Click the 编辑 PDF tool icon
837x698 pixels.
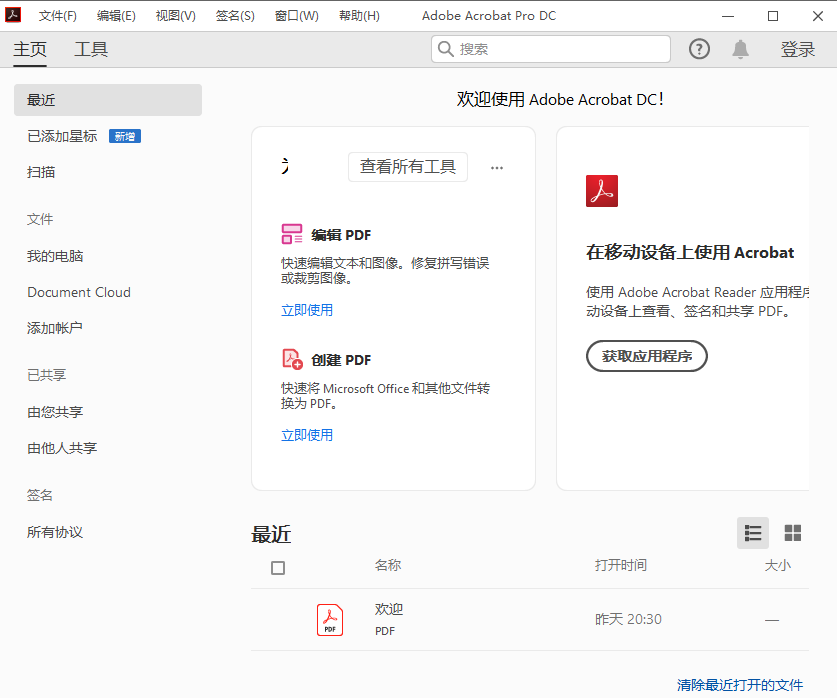[x=292, y=235]
